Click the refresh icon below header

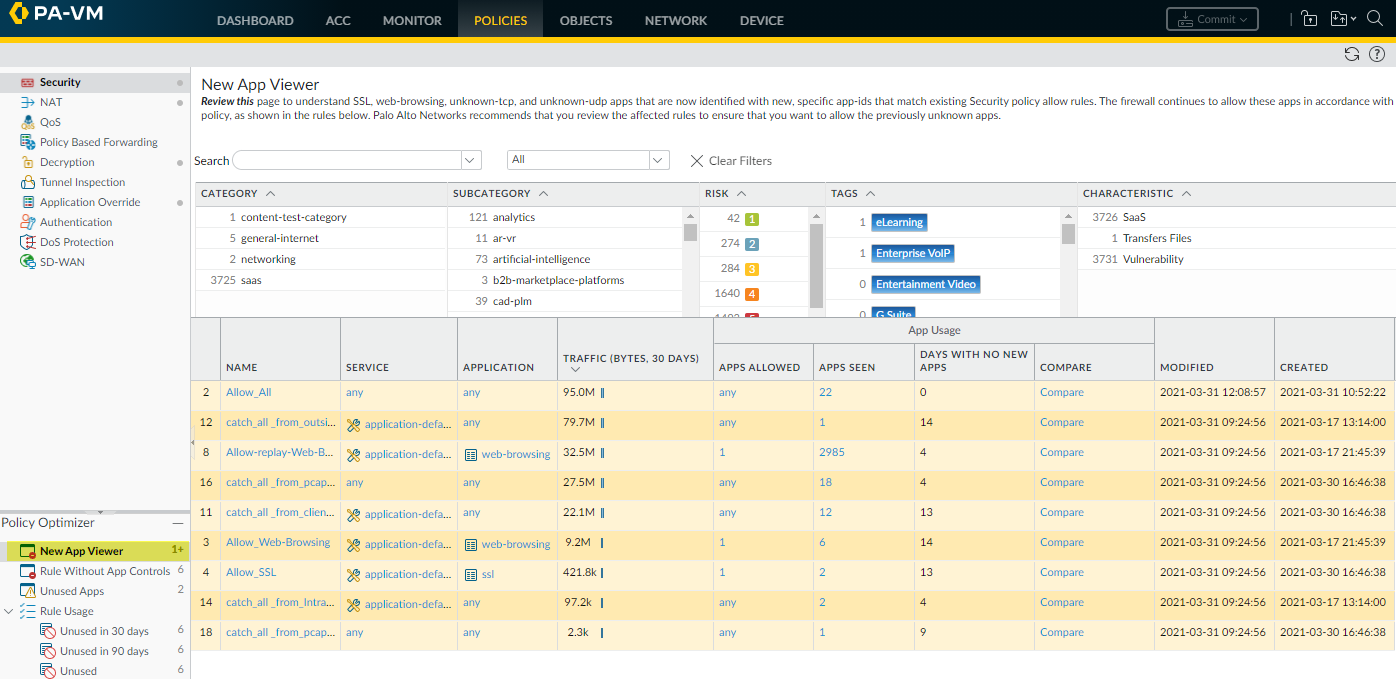[1352, 54]
